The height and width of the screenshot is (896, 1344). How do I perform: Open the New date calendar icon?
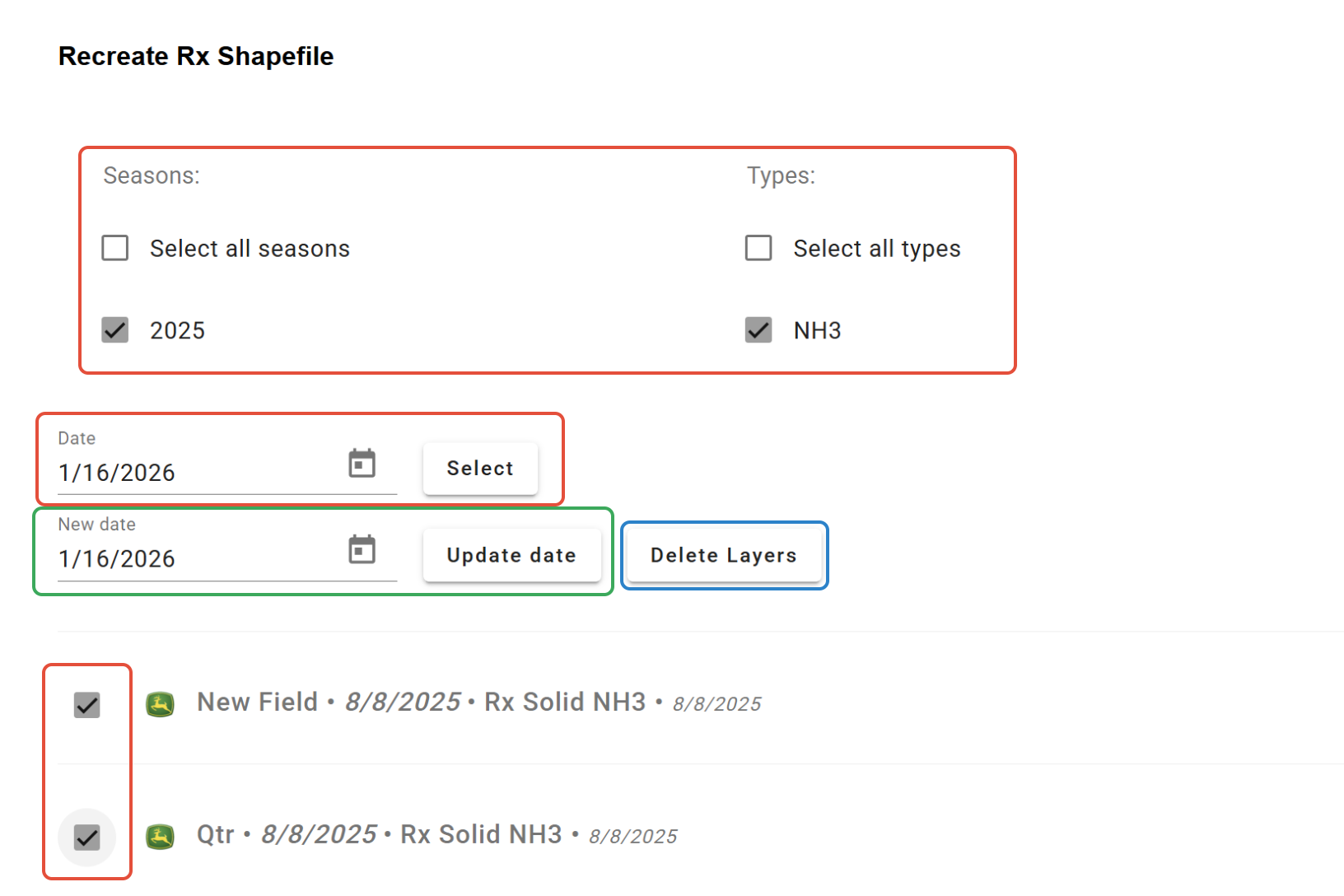(362, 549)
